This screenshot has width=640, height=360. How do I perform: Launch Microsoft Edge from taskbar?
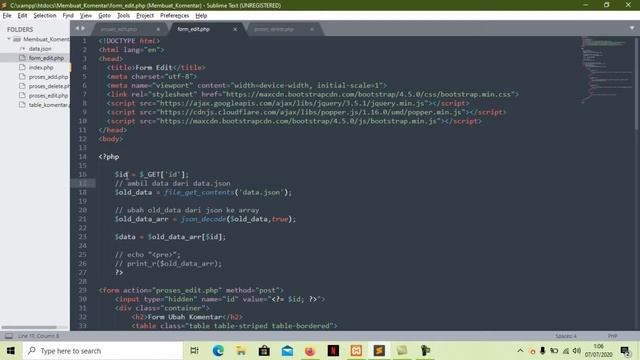(x=218, y=351)
